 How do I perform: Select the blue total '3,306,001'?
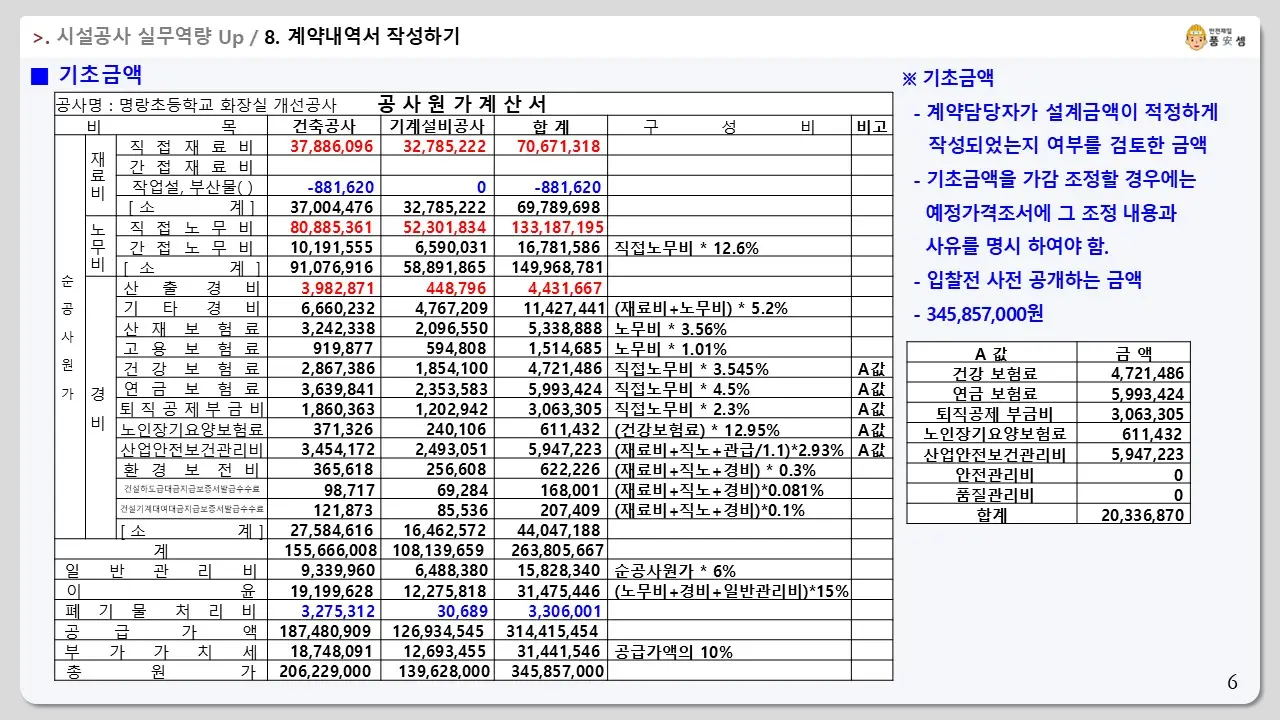(565, 611)
